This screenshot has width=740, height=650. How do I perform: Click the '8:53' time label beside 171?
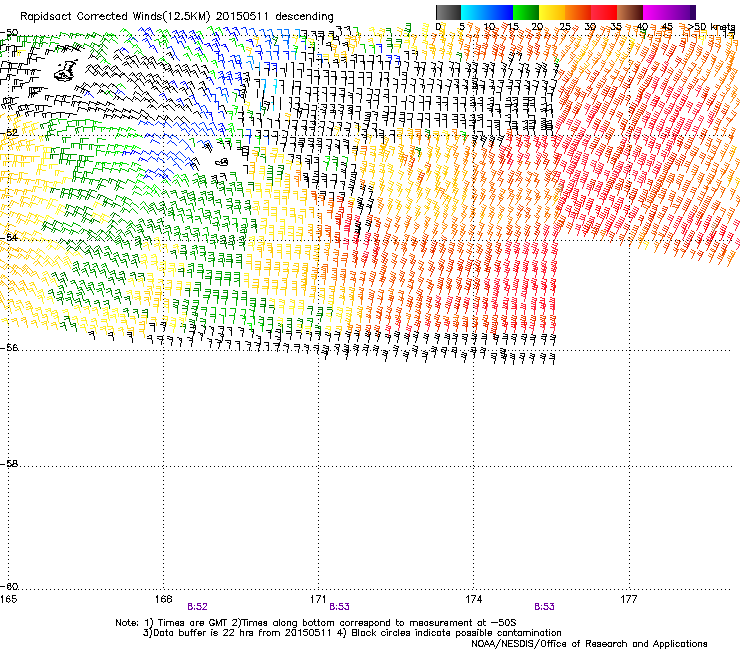click(339, 607)
